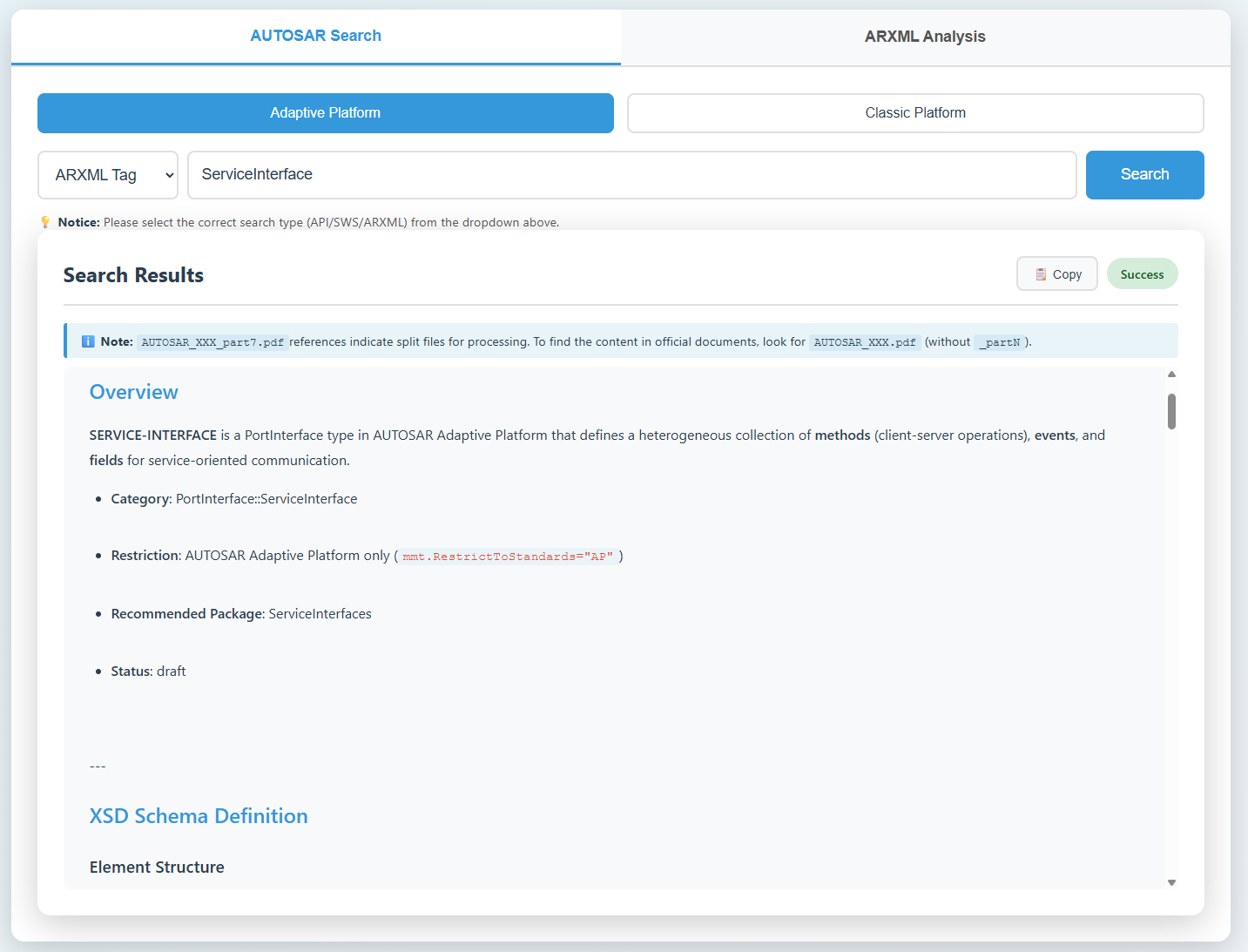Click the XSD Schema Definition heading
This screenshot has width=1248, height=952.
point(199,816)
